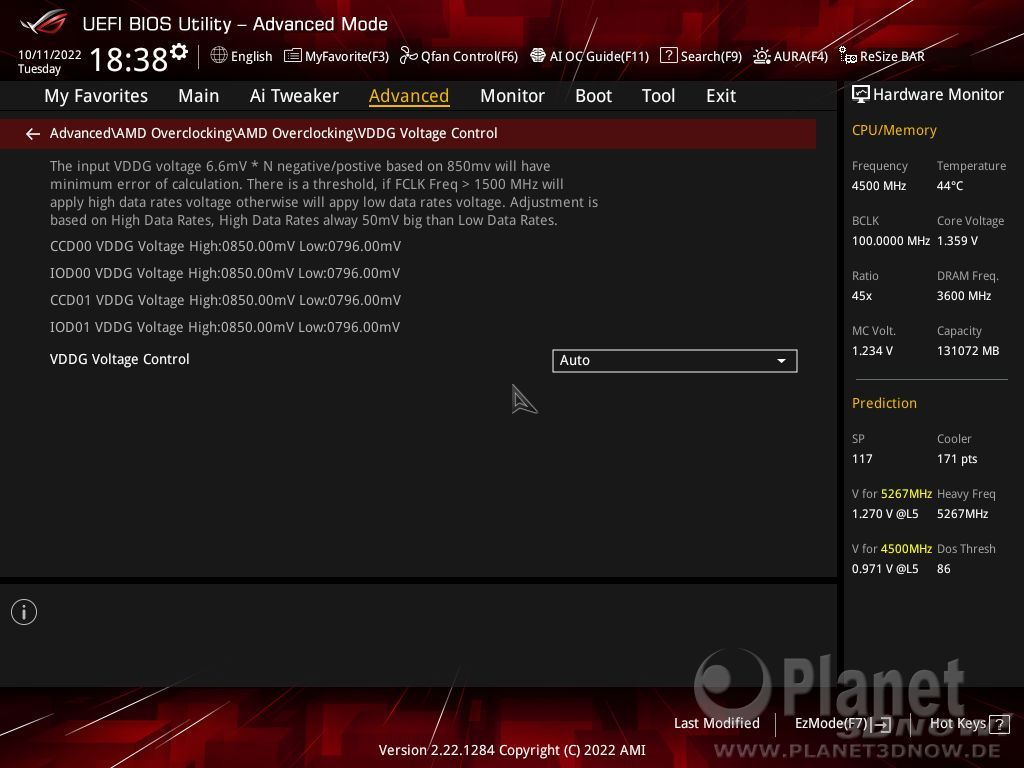Click the Hardware Monitor title

pos(938,95)
